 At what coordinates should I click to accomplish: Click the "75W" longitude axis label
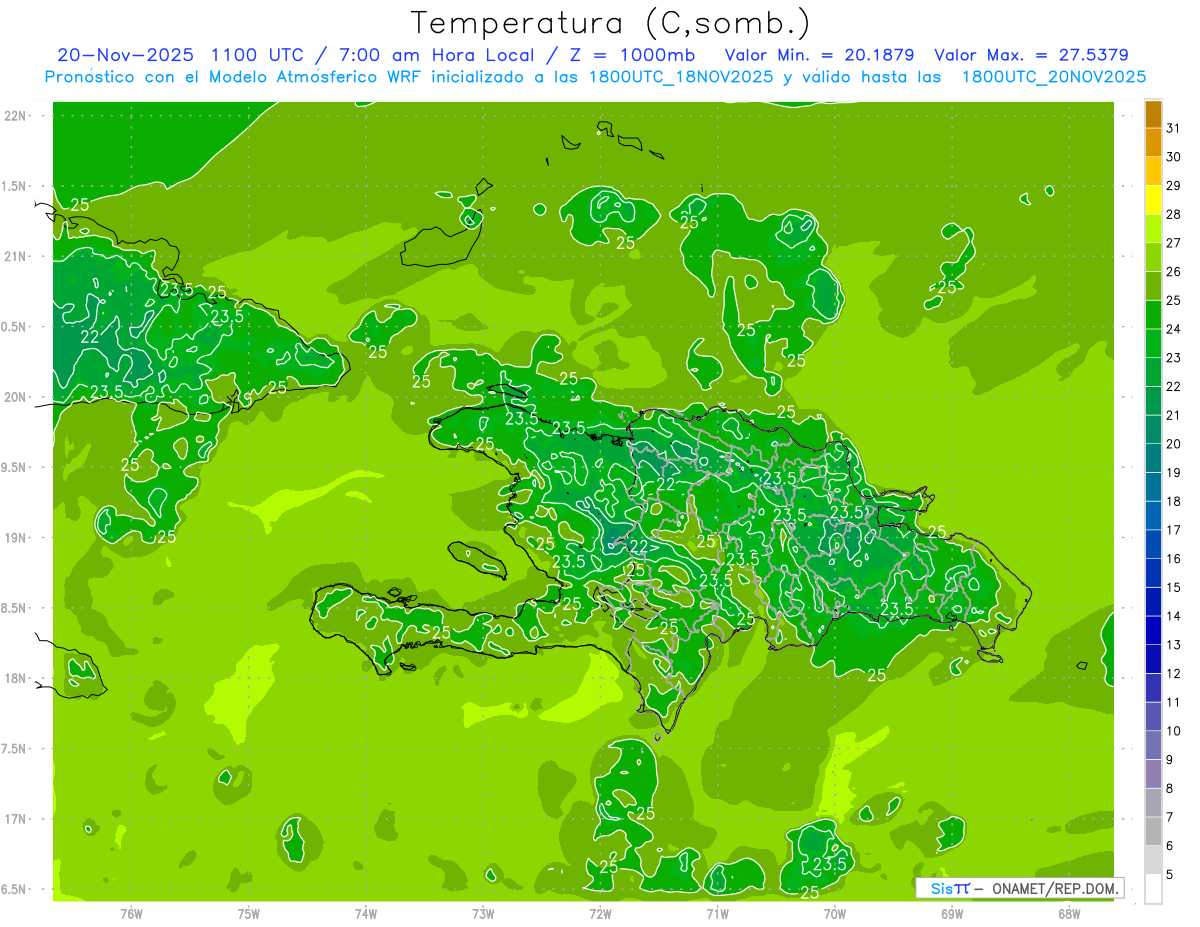click(x=248, y=913)
